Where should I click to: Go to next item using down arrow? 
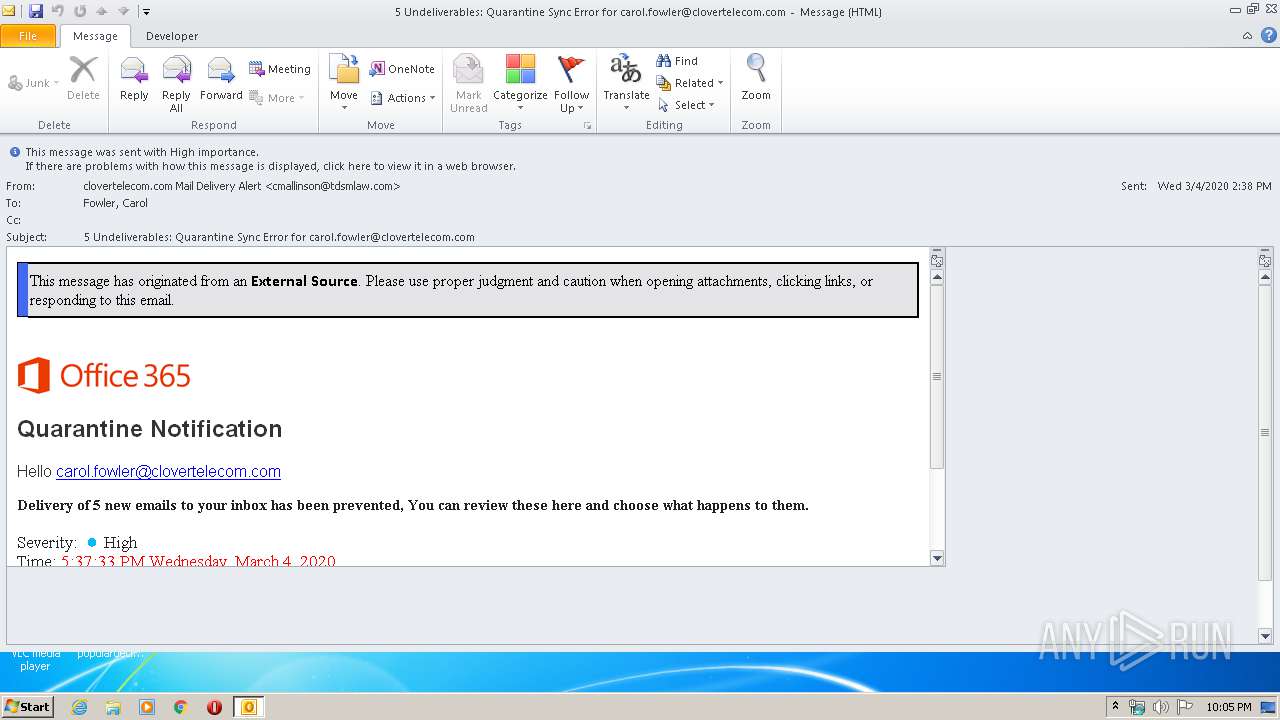123,11
